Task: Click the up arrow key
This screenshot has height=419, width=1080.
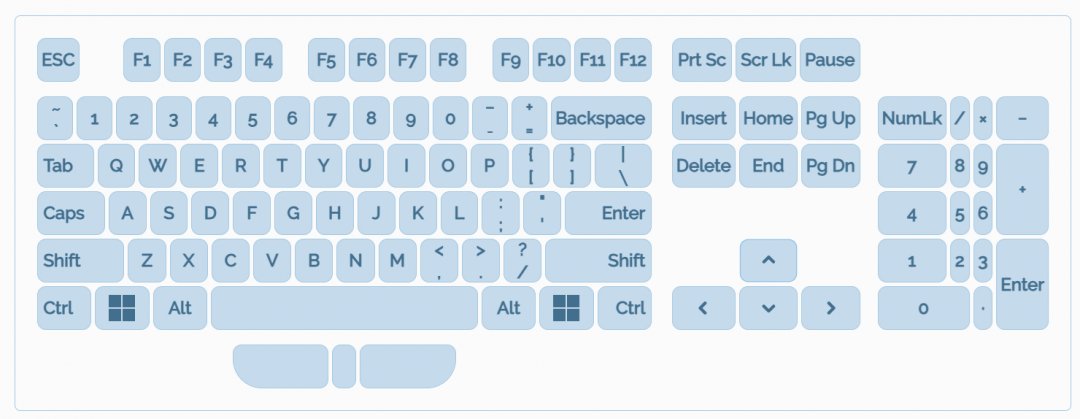Action: coord(768,260)
